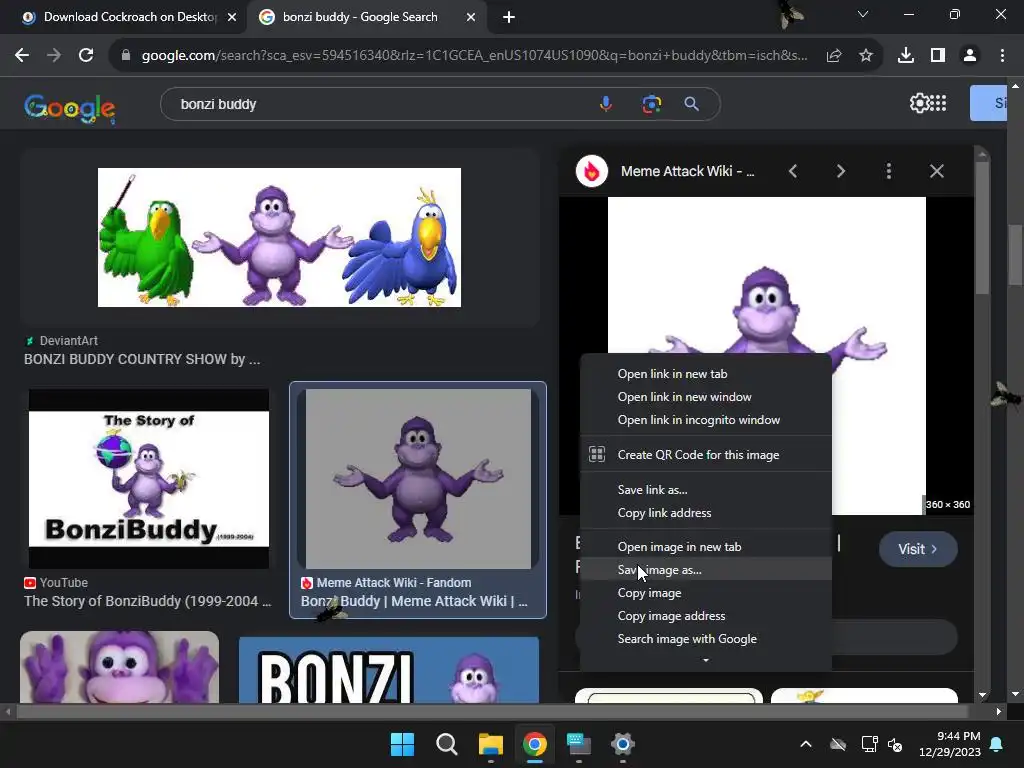
Task: Click the Chrome taskbar icon
Action: pyautogui.click(x=534, y=744)
